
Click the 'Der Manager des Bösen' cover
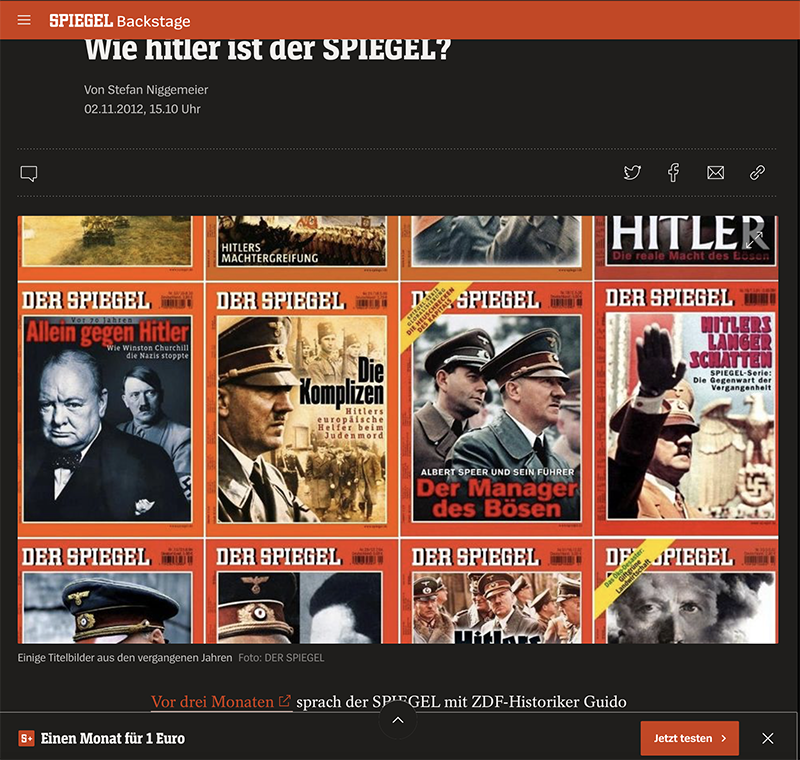pyautogui.click(x=496, y=410)
